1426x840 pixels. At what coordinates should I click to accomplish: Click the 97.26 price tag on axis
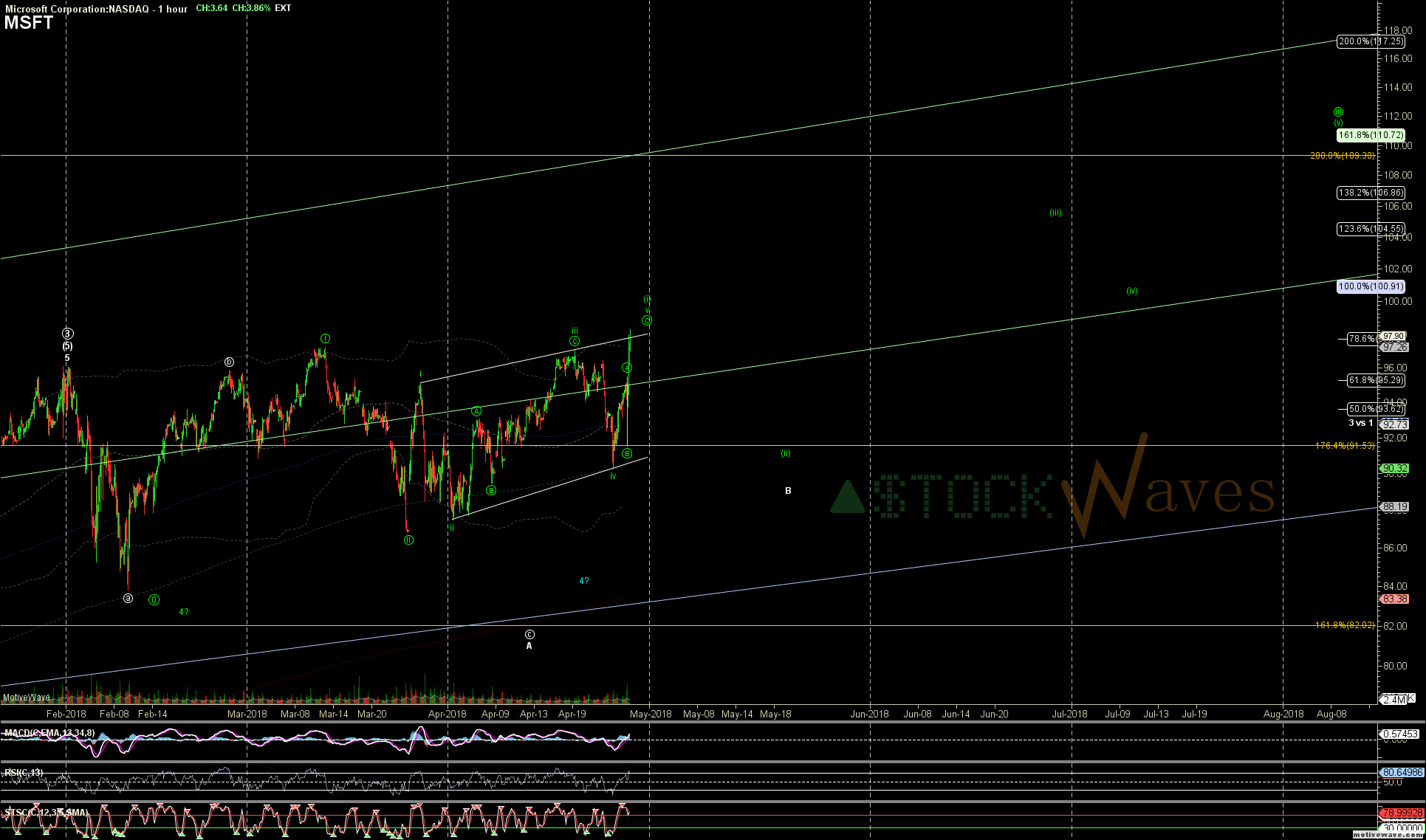[x=1395, y=348]
